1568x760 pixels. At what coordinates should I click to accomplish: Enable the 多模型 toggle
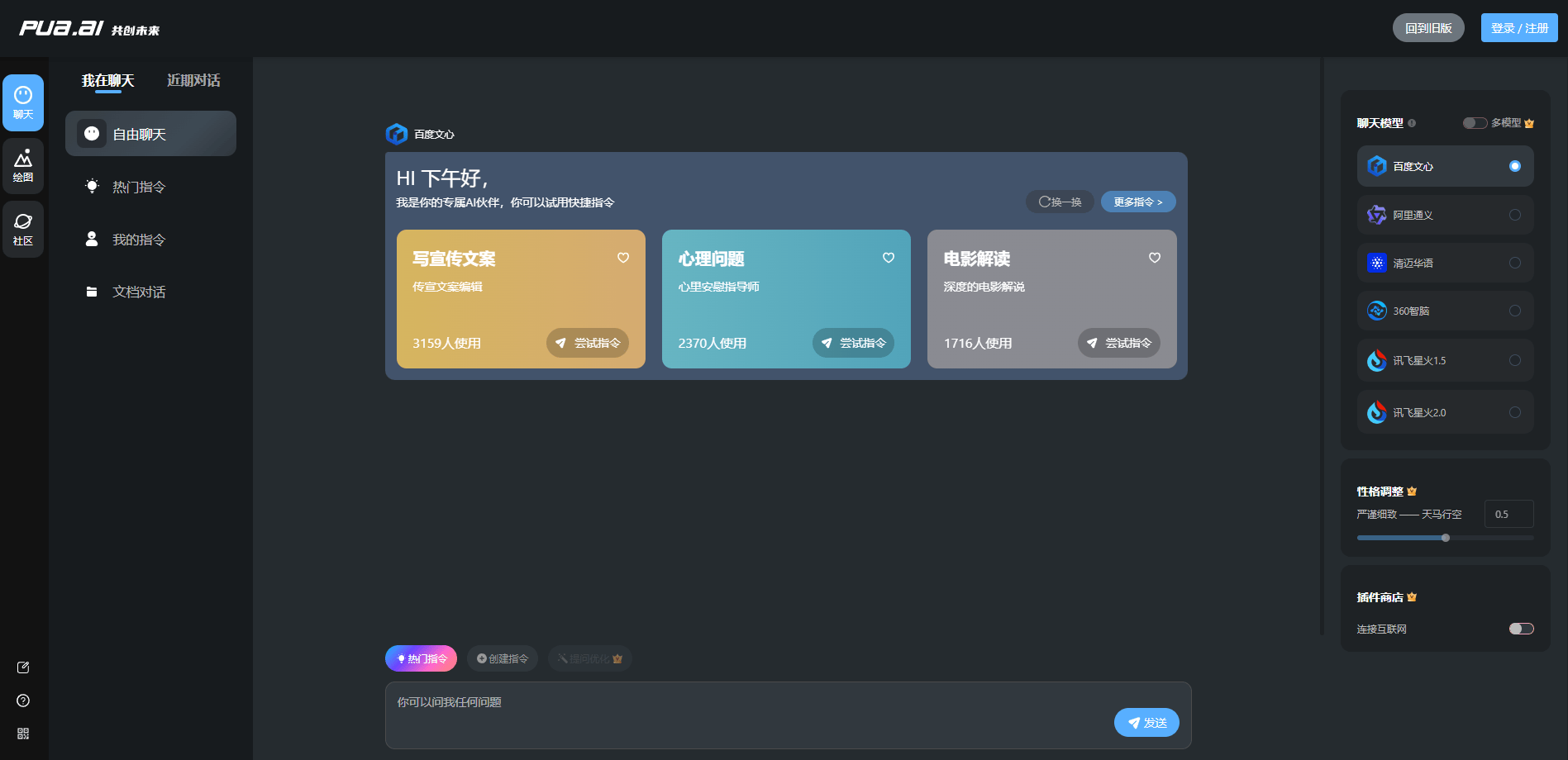[x=1475, y=122]
